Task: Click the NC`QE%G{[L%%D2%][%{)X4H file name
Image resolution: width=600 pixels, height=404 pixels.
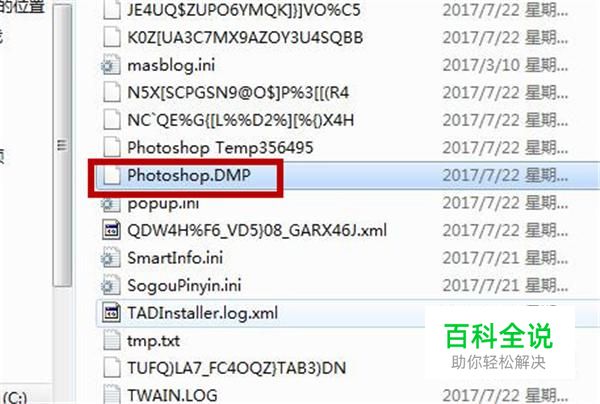Action: coord(240,121)
